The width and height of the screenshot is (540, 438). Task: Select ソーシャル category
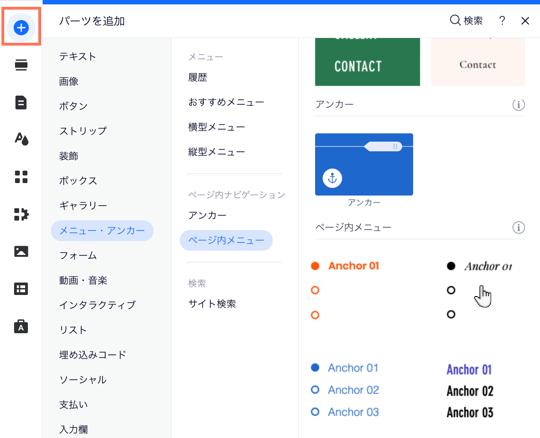(83, 380)
